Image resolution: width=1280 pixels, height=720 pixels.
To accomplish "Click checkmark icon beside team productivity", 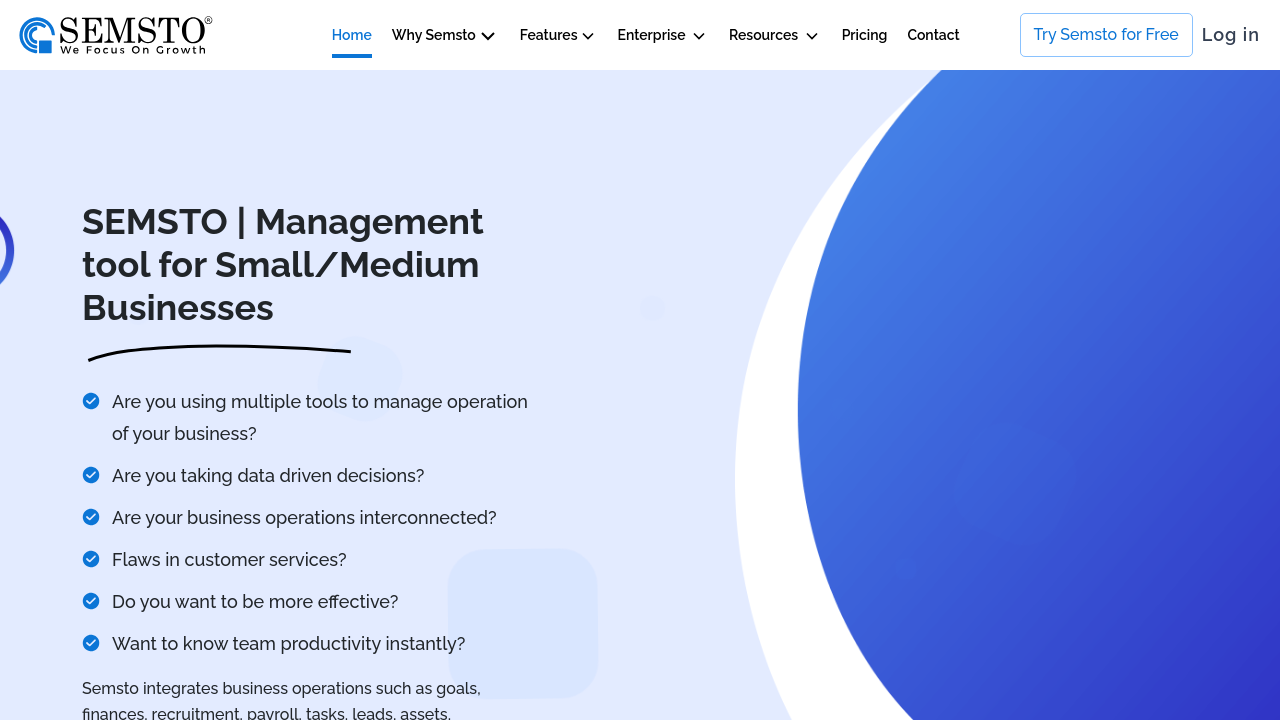I will click(x=91, y=643).
